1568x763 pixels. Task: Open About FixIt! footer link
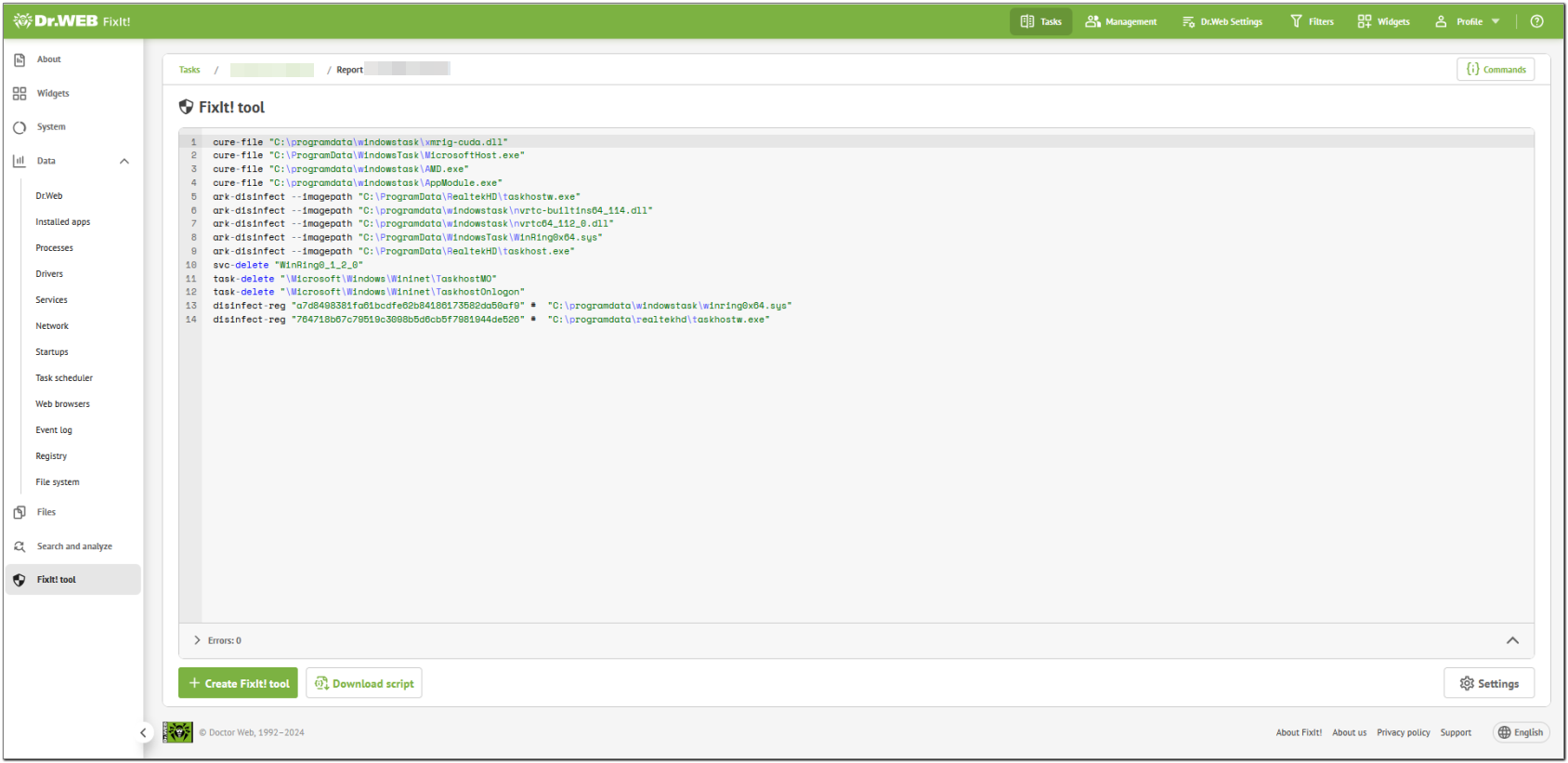1299,732
